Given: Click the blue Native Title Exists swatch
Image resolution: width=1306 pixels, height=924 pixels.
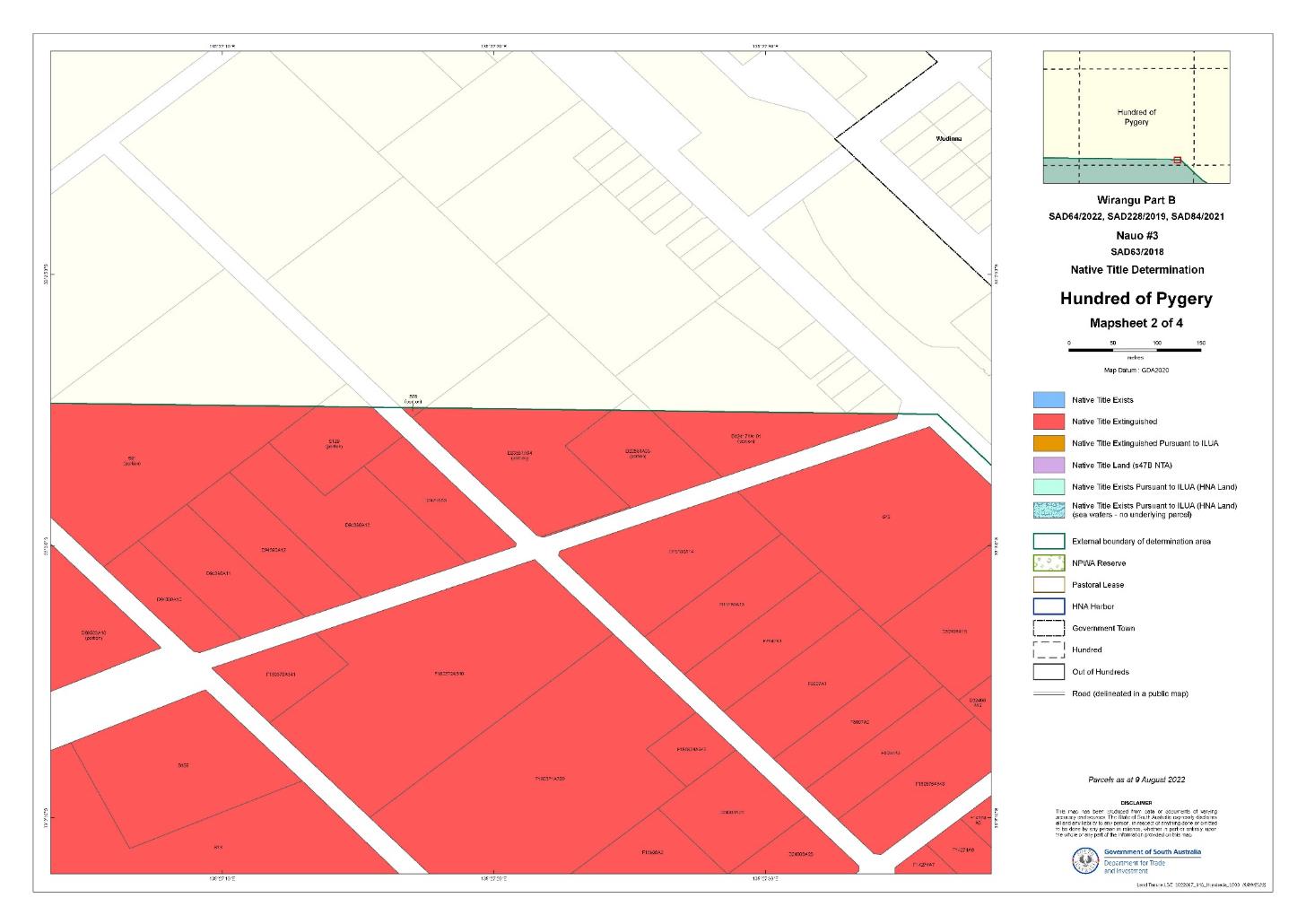Looking at the screenshot, I should pos(1048,400).
